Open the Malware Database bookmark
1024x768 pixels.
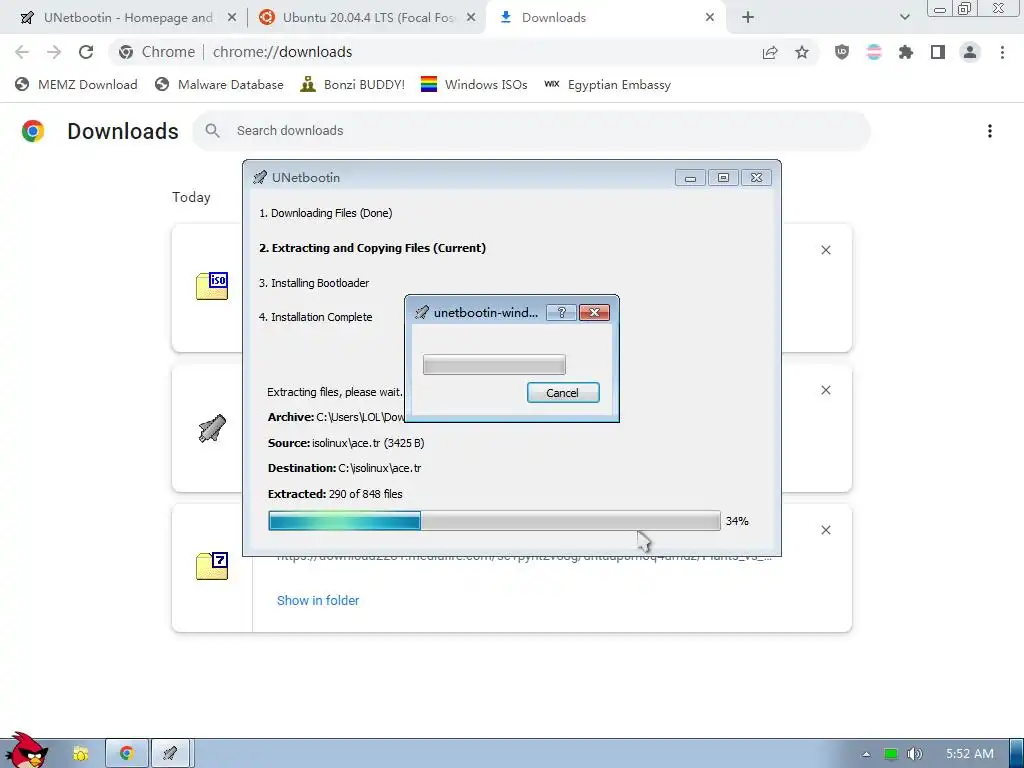(x=219, y=84)
